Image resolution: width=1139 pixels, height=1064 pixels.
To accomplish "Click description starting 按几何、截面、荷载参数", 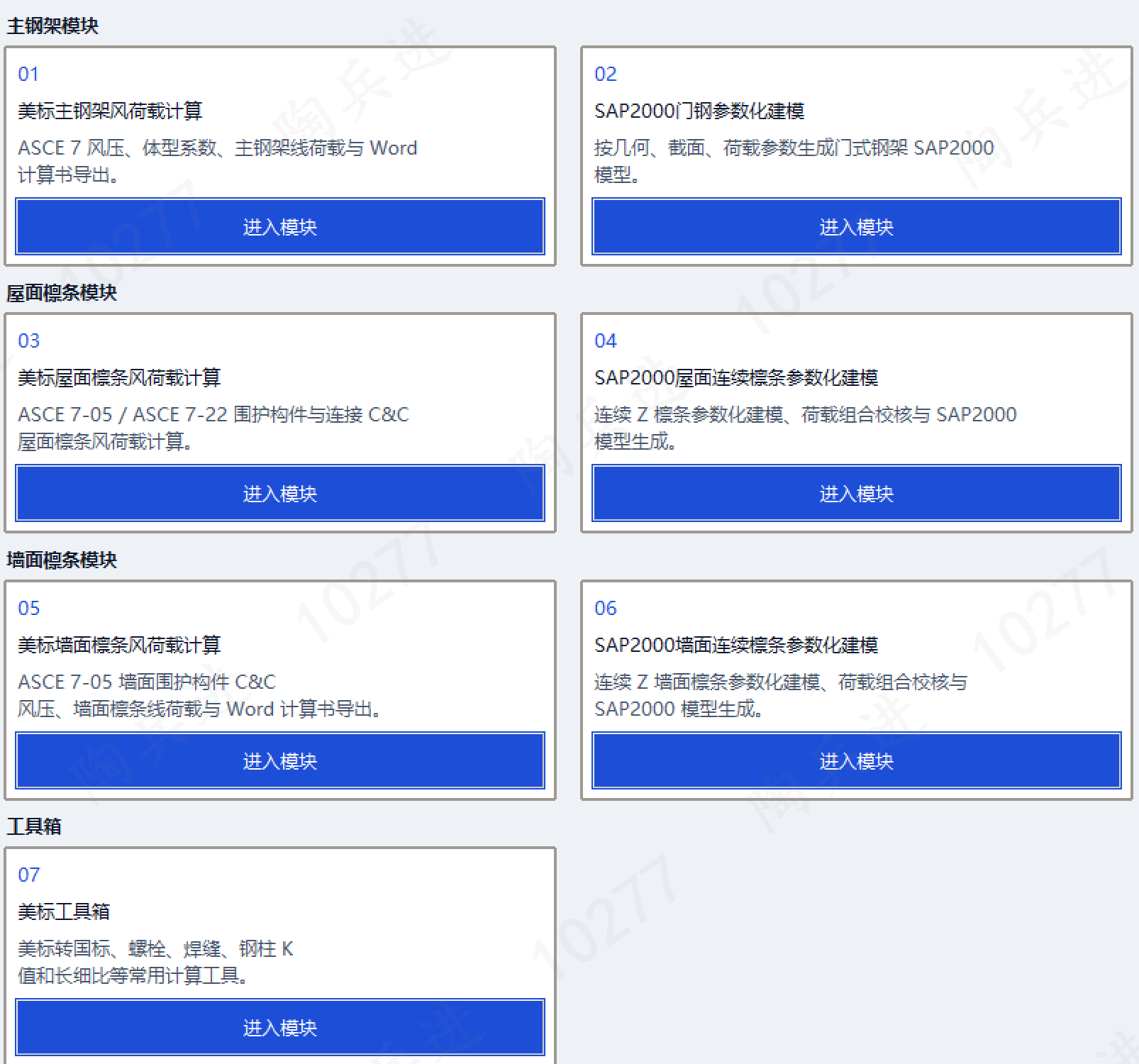I will coord(794,161).
